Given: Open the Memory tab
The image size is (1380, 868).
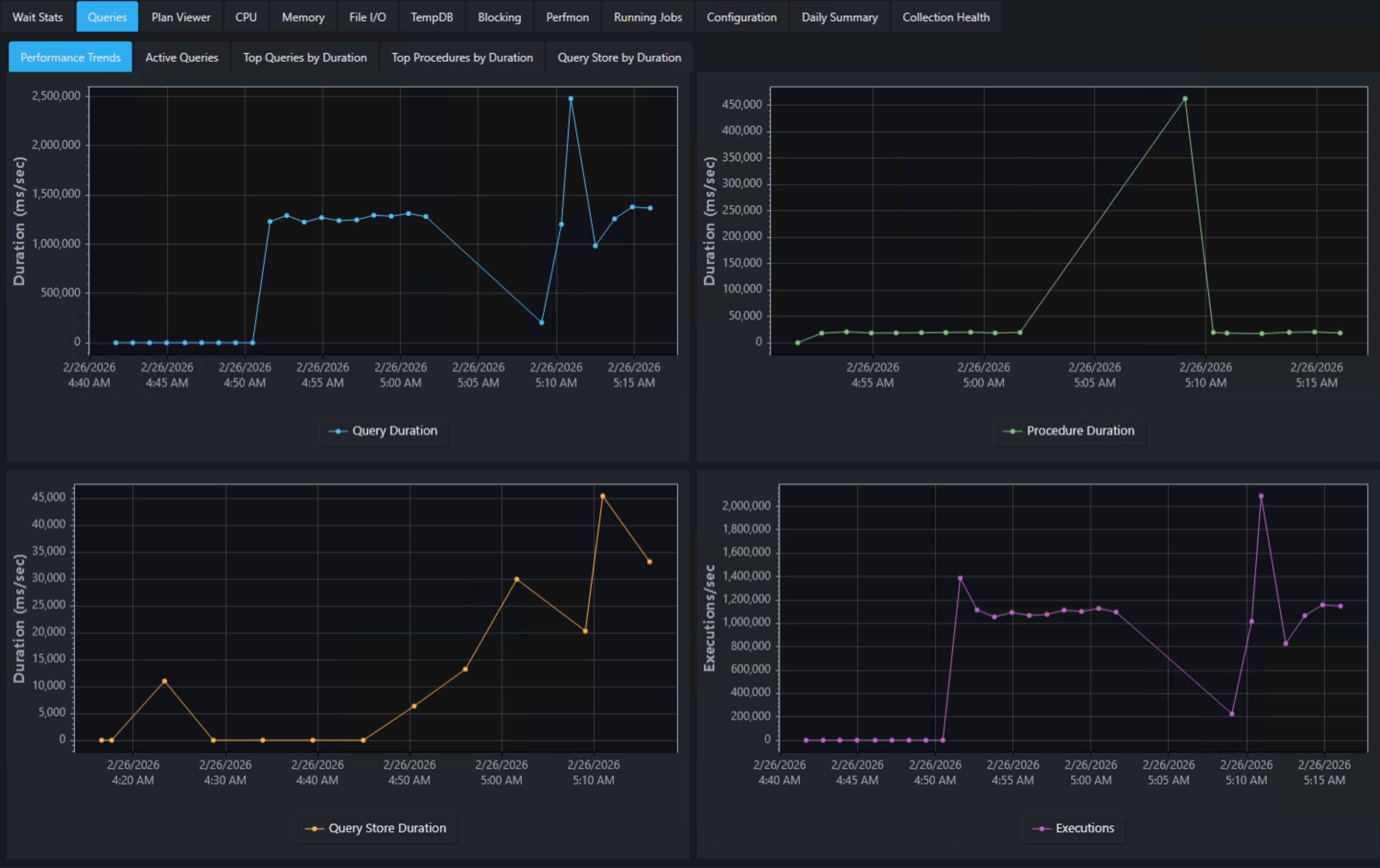Looking at the screenshot, I should pos(302,17).
